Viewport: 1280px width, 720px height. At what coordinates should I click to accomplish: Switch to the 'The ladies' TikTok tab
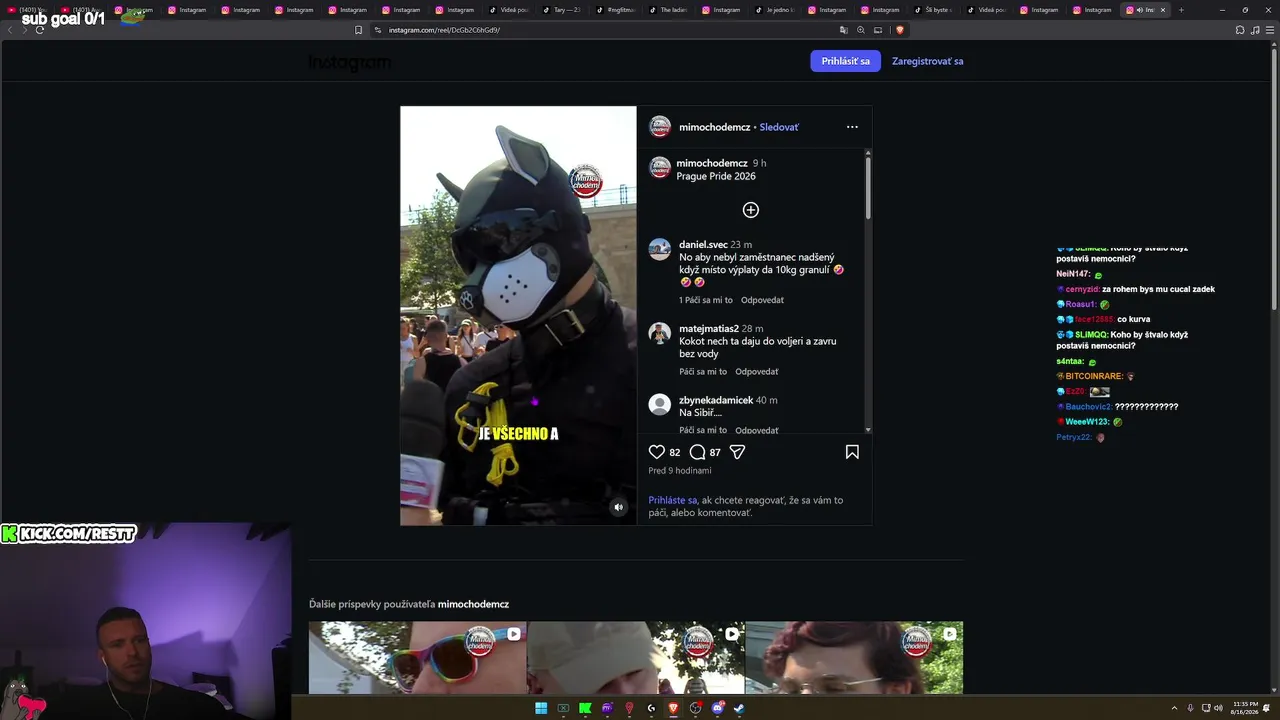(668, 10)
